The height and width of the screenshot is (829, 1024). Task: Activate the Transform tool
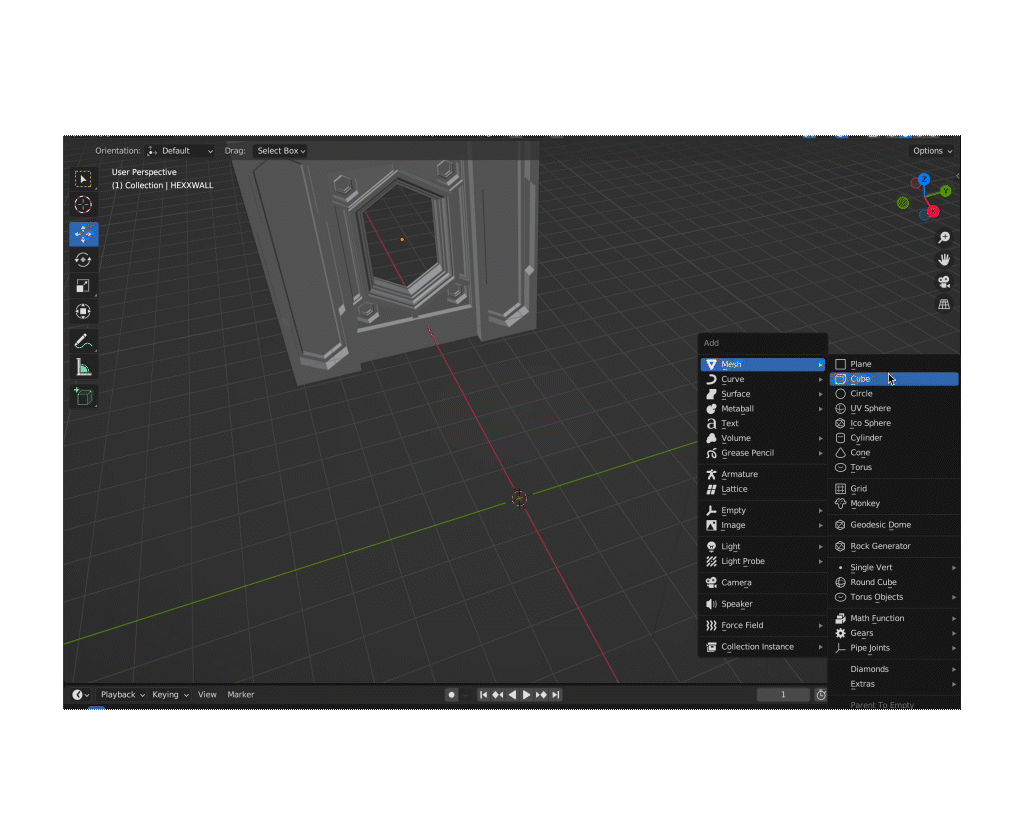click(x=84, y=312)
